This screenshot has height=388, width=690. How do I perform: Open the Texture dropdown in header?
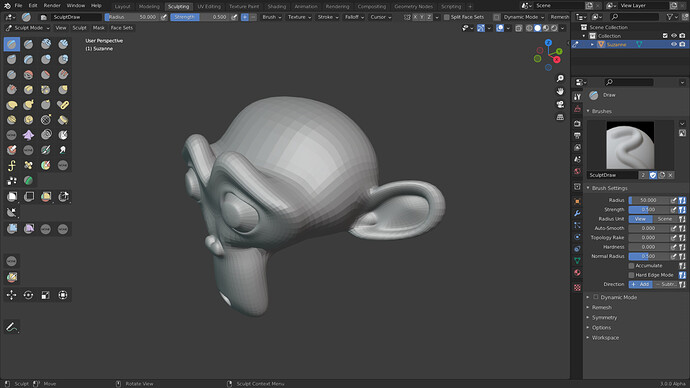(x=299, y=17)
